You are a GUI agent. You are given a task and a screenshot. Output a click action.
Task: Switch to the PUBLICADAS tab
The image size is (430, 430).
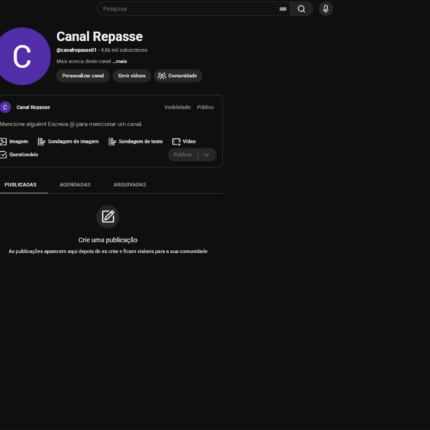point(21,185)
